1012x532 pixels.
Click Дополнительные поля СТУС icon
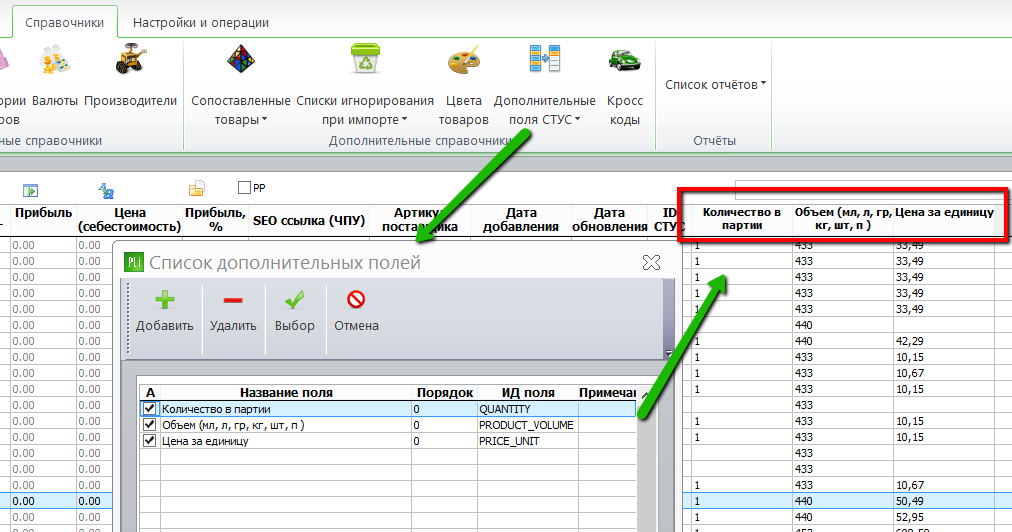[545, 58]
